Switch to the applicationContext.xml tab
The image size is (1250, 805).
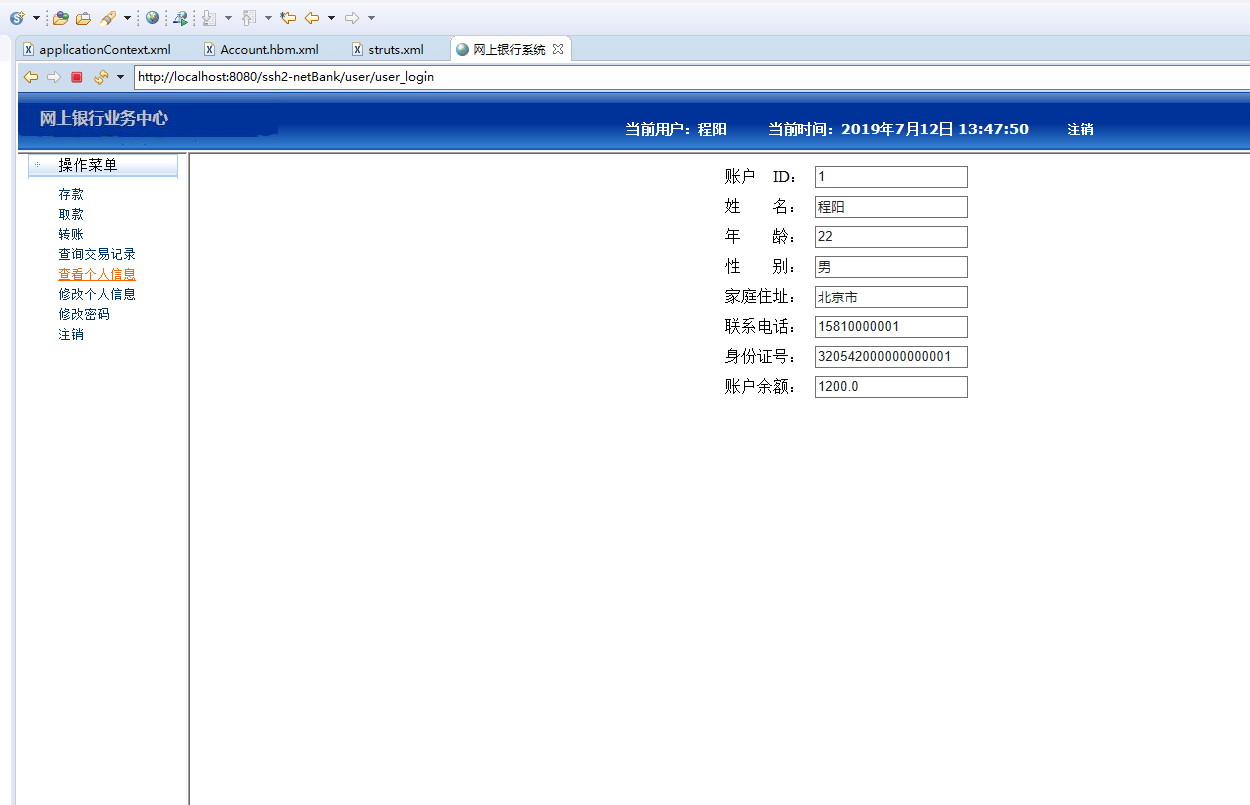[x=103, y=48]
